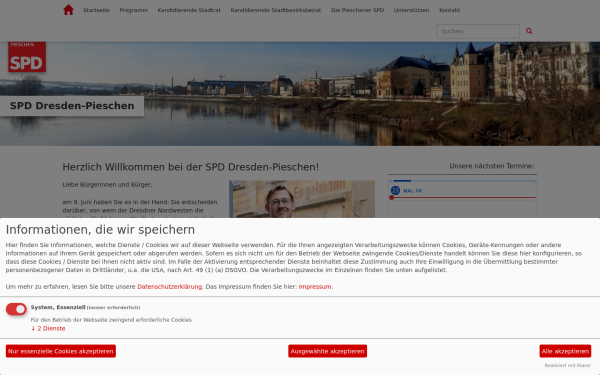Click the SPD Pieschen logo

[27, 57]
